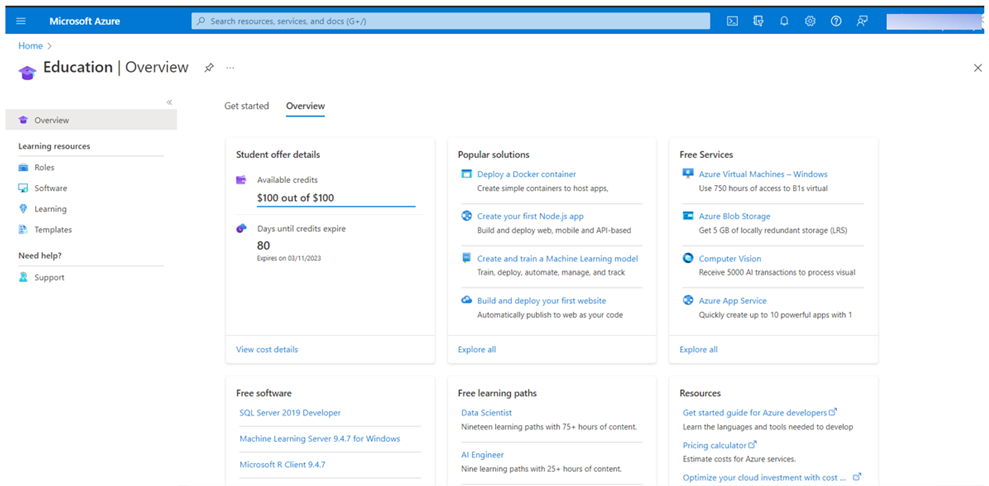Click the $100 out of $100 credits bar
The width and height of the screenshot is (989, 486).
[x=336, y=198]
